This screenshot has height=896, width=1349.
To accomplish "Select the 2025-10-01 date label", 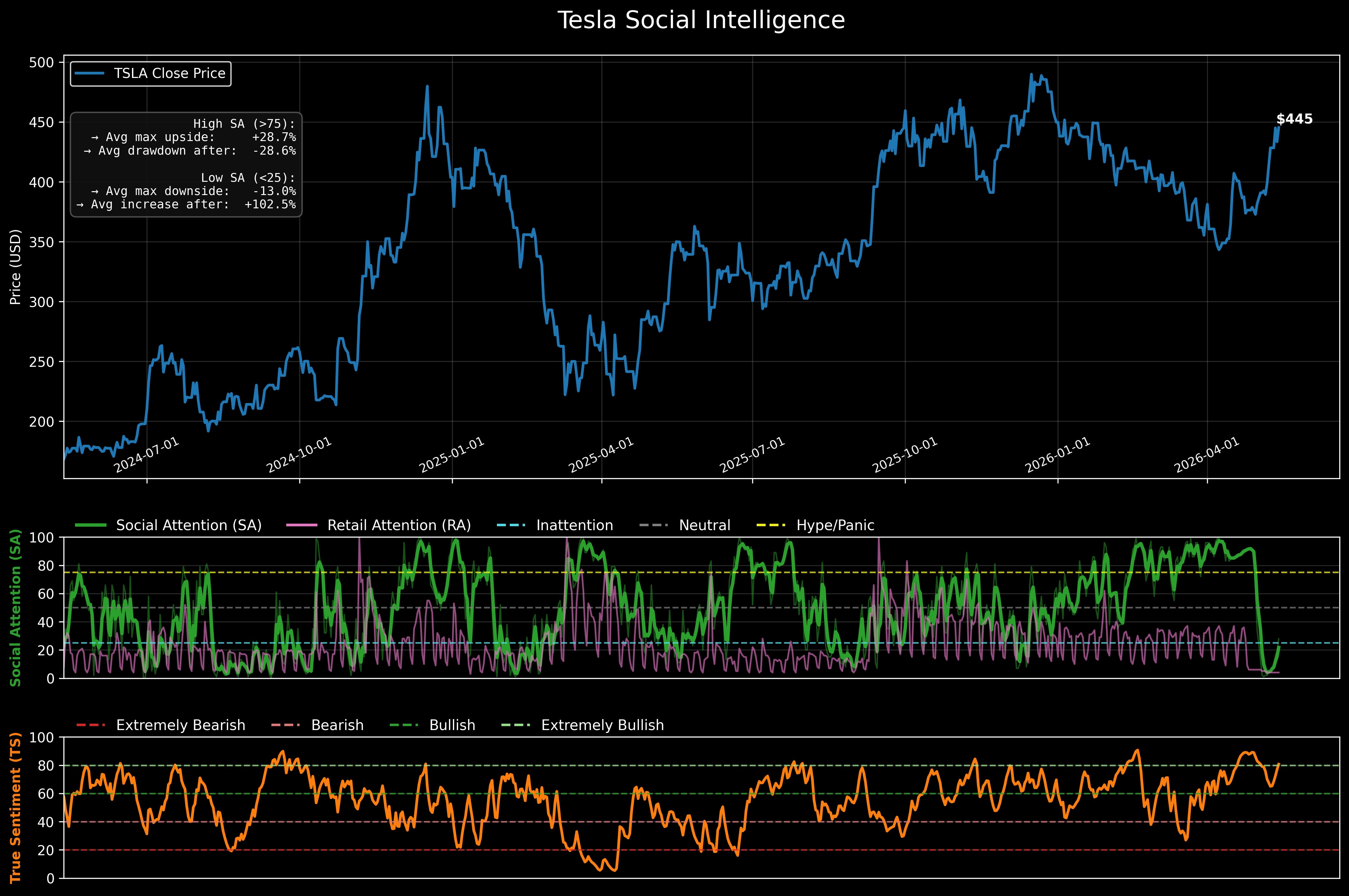I will (x=905, y=456).
